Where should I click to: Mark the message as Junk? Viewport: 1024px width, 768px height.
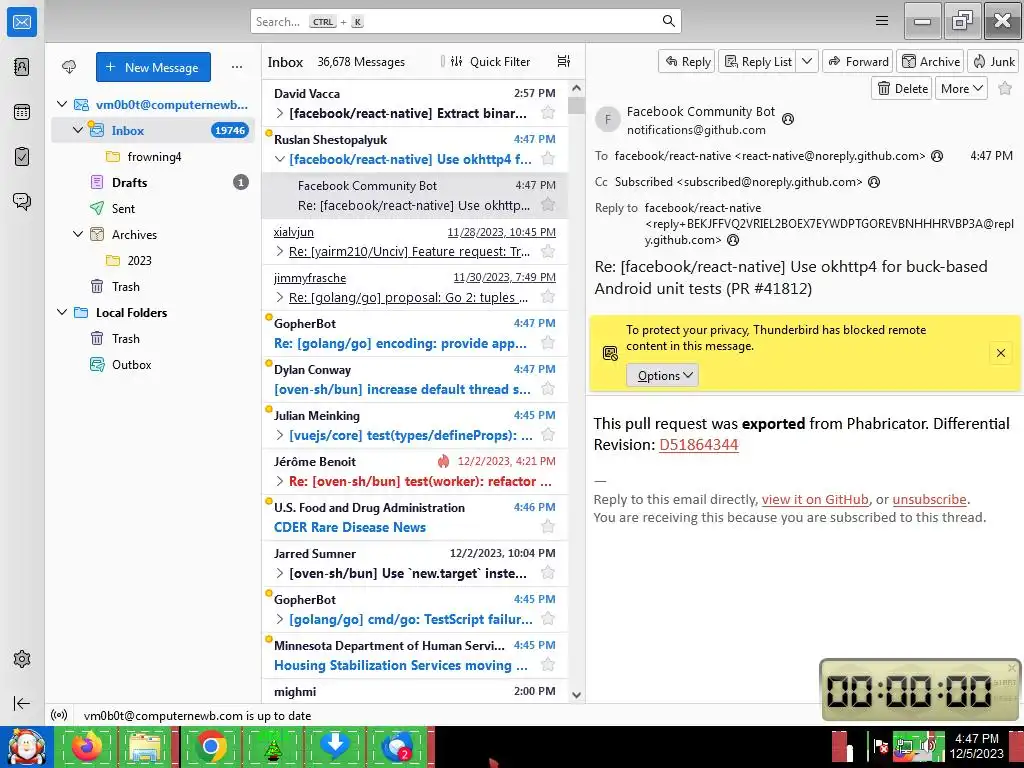993,61
